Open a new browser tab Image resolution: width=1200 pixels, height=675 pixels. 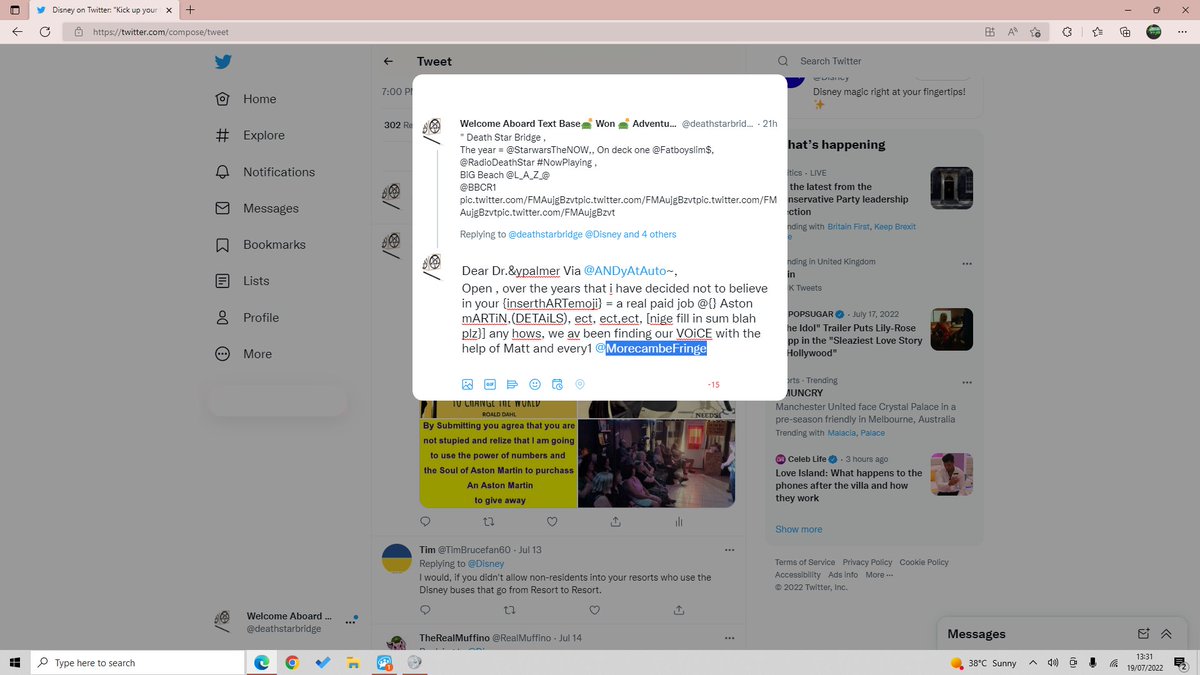[190, 10]
